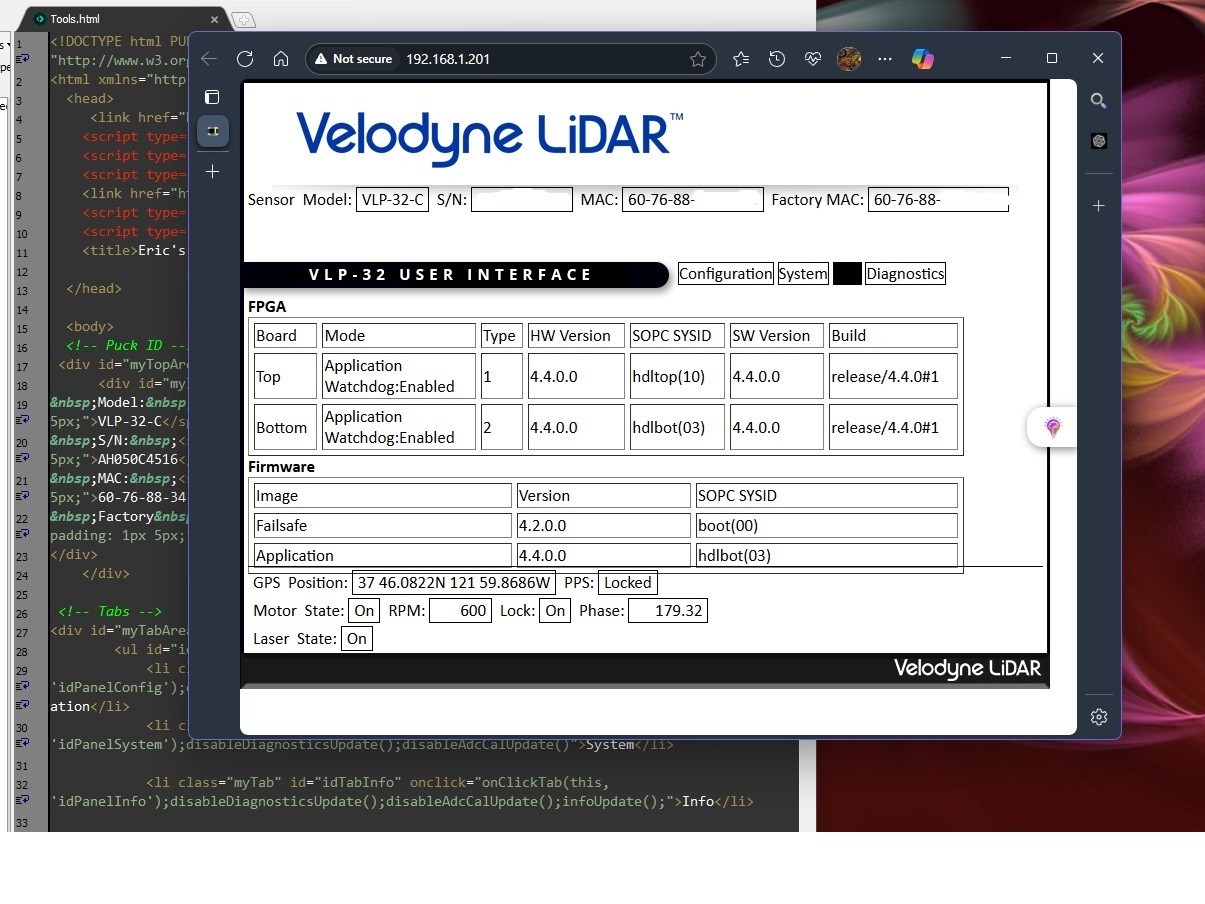Customize right sidebar with plus icon
Image resolution: width=1205 pixels, height=904 pixels.
(1098, 205)
